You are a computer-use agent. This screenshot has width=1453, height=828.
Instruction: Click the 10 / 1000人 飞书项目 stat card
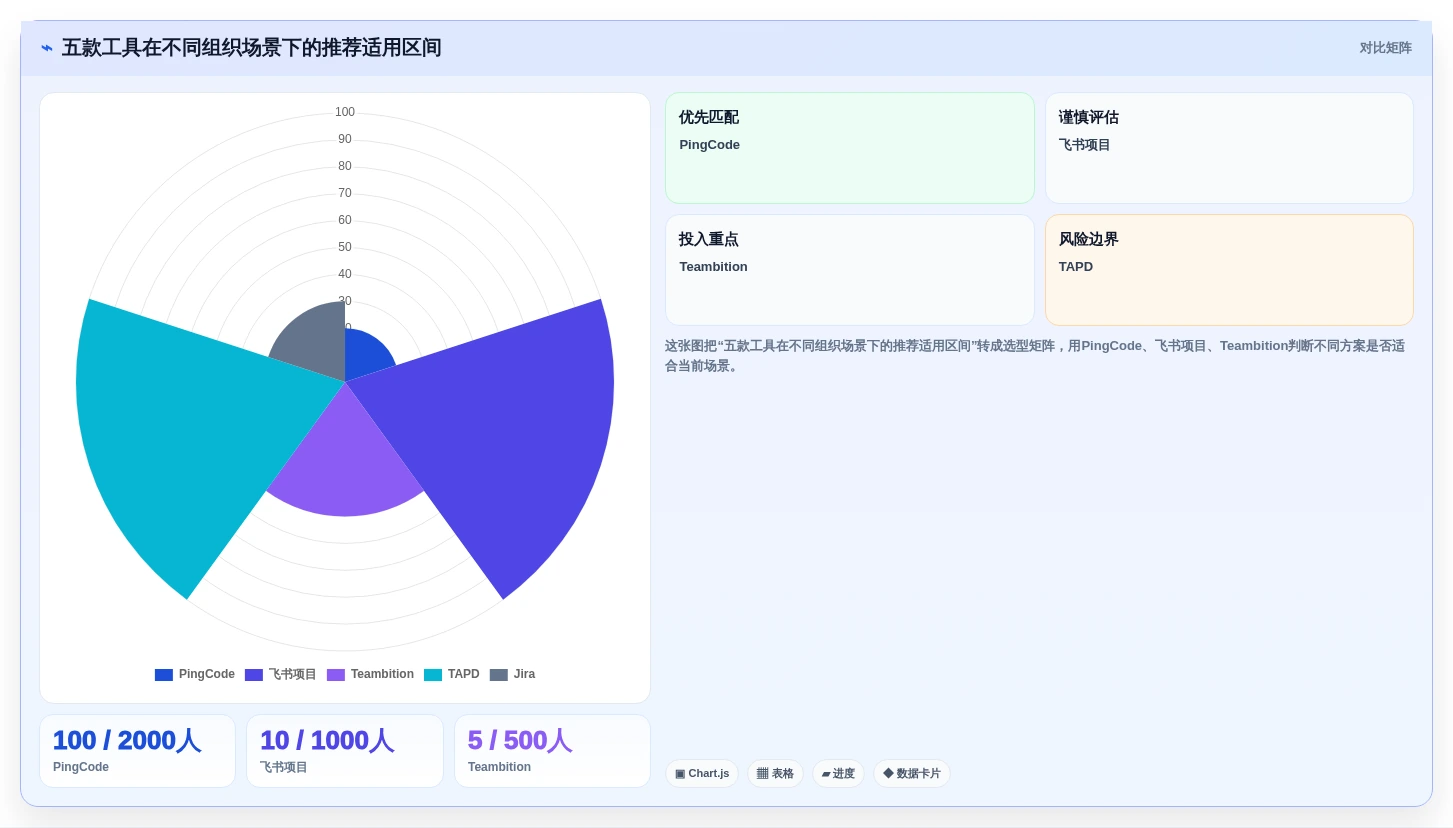[345, 751]
